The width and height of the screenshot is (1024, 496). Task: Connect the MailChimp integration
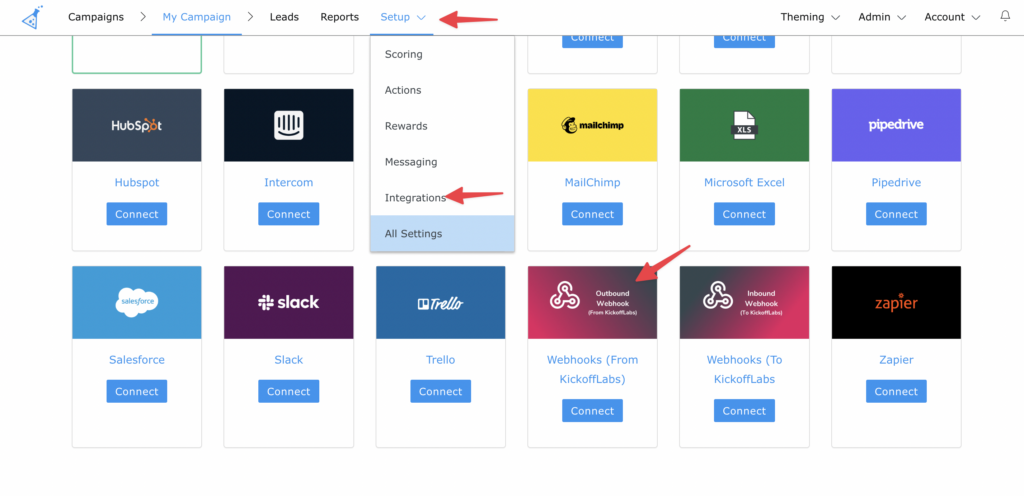pyautogui.click(x=592, y=214)
